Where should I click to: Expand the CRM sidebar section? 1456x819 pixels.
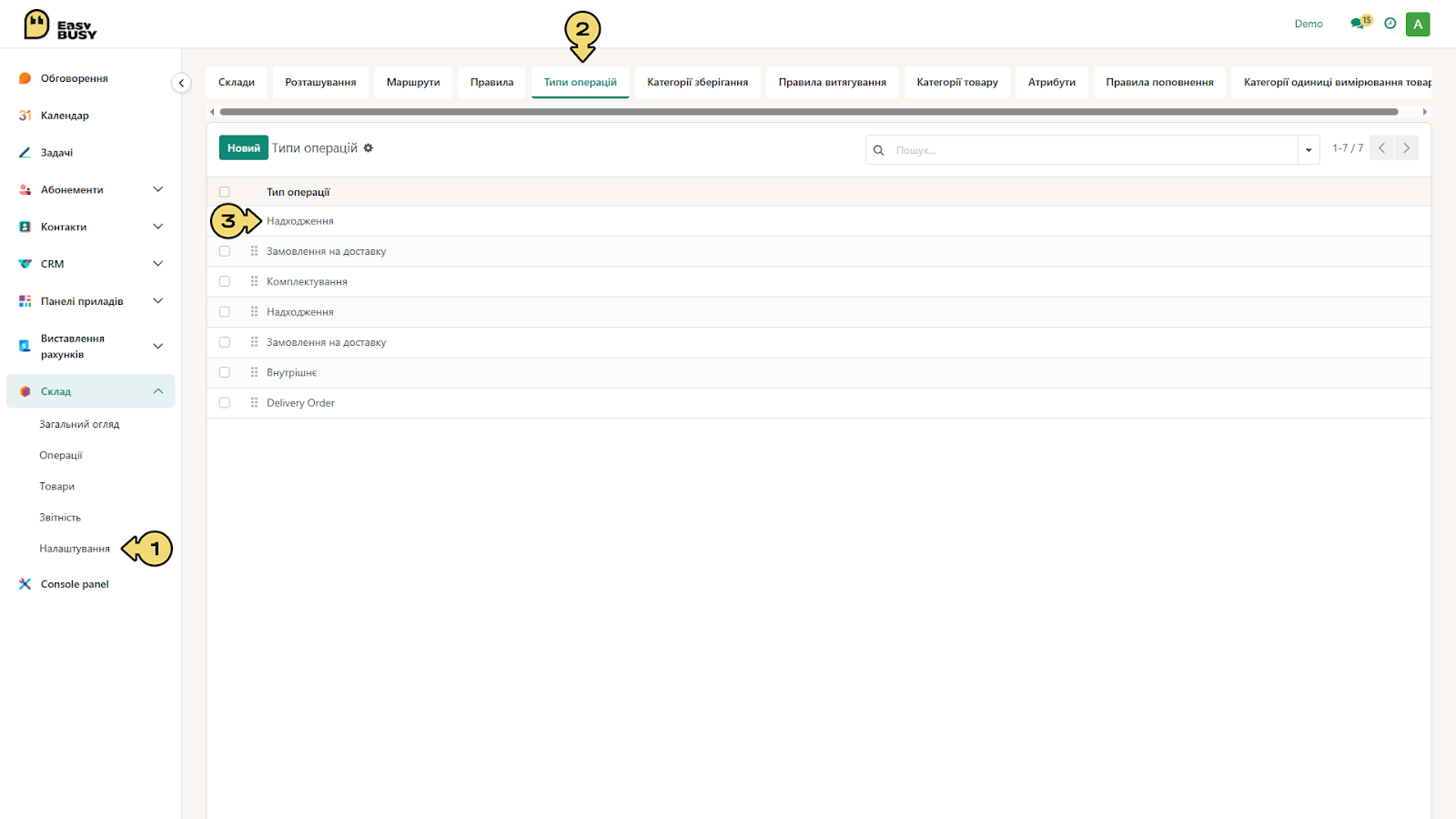pyautogui.click(x=157, y=264)
